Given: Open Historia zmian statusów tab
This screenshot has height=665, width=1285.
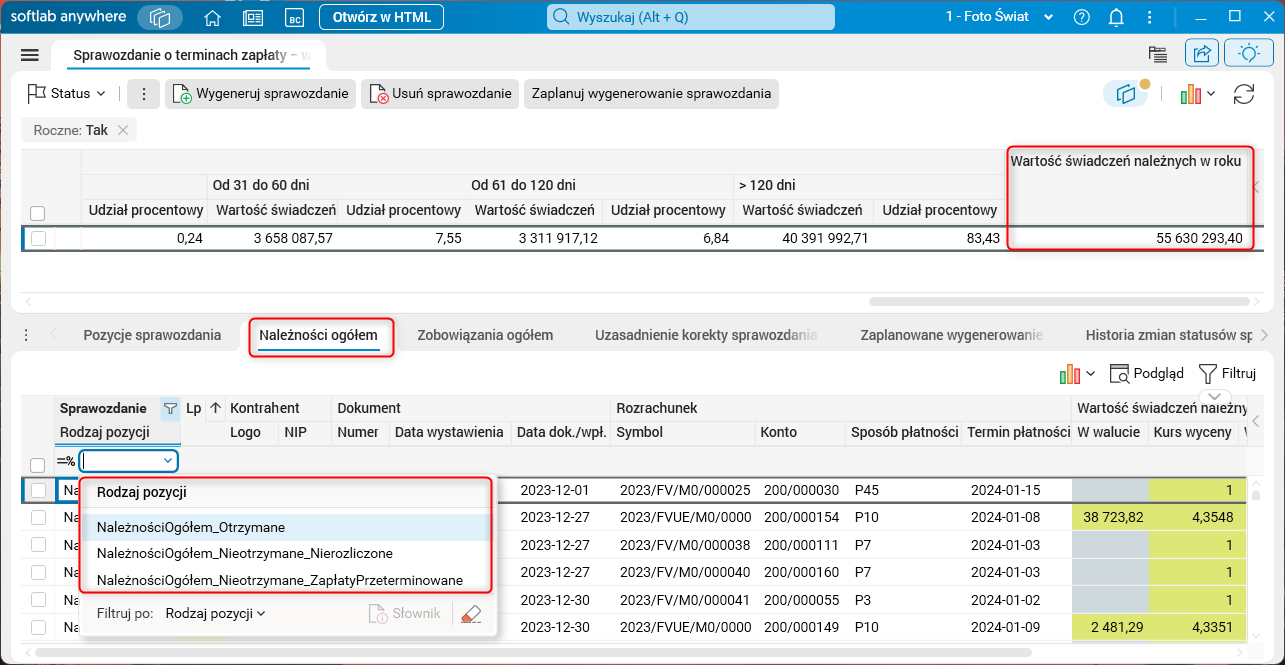Looking at the screenshot, I should pos(1170,335).
